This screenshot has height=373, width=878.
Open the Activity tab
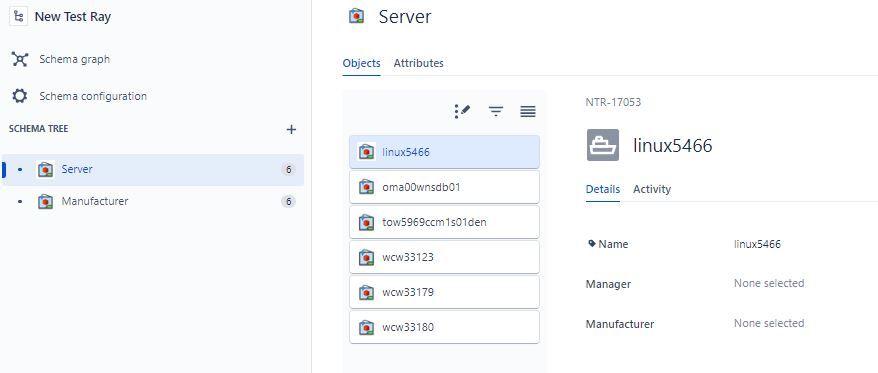(652, 189)
